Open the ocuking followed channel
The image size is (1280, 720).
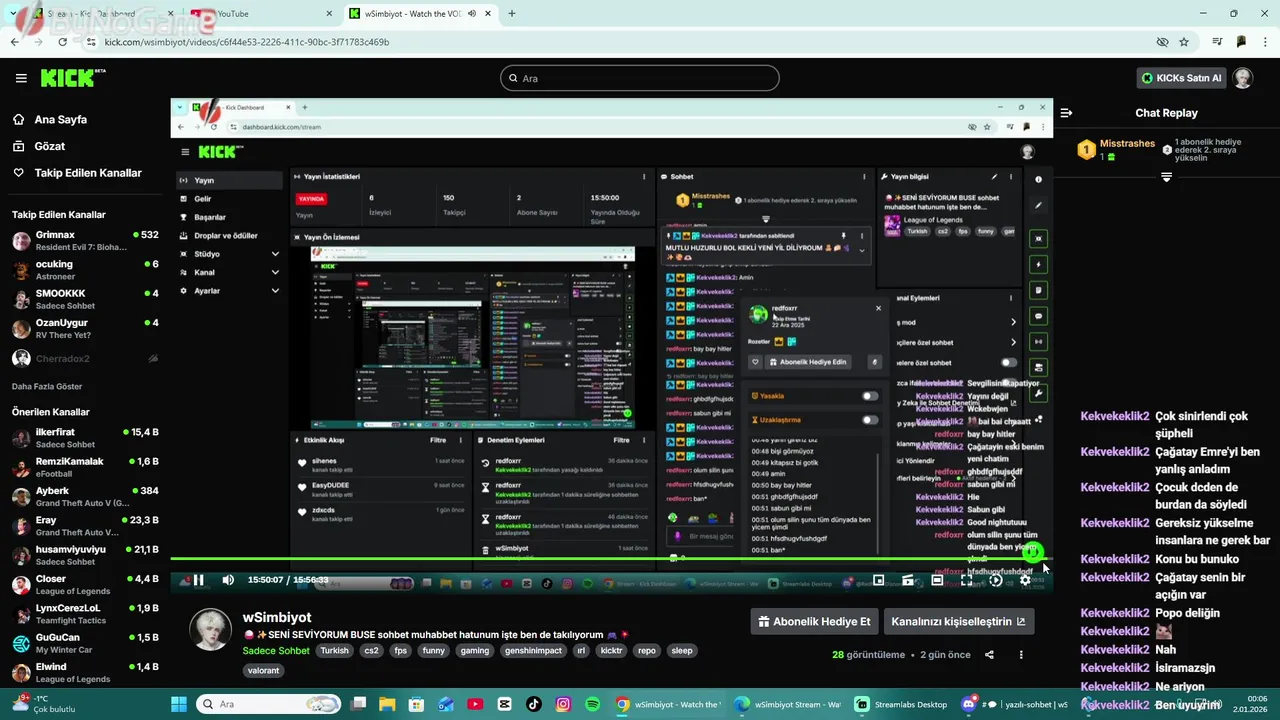84,270
